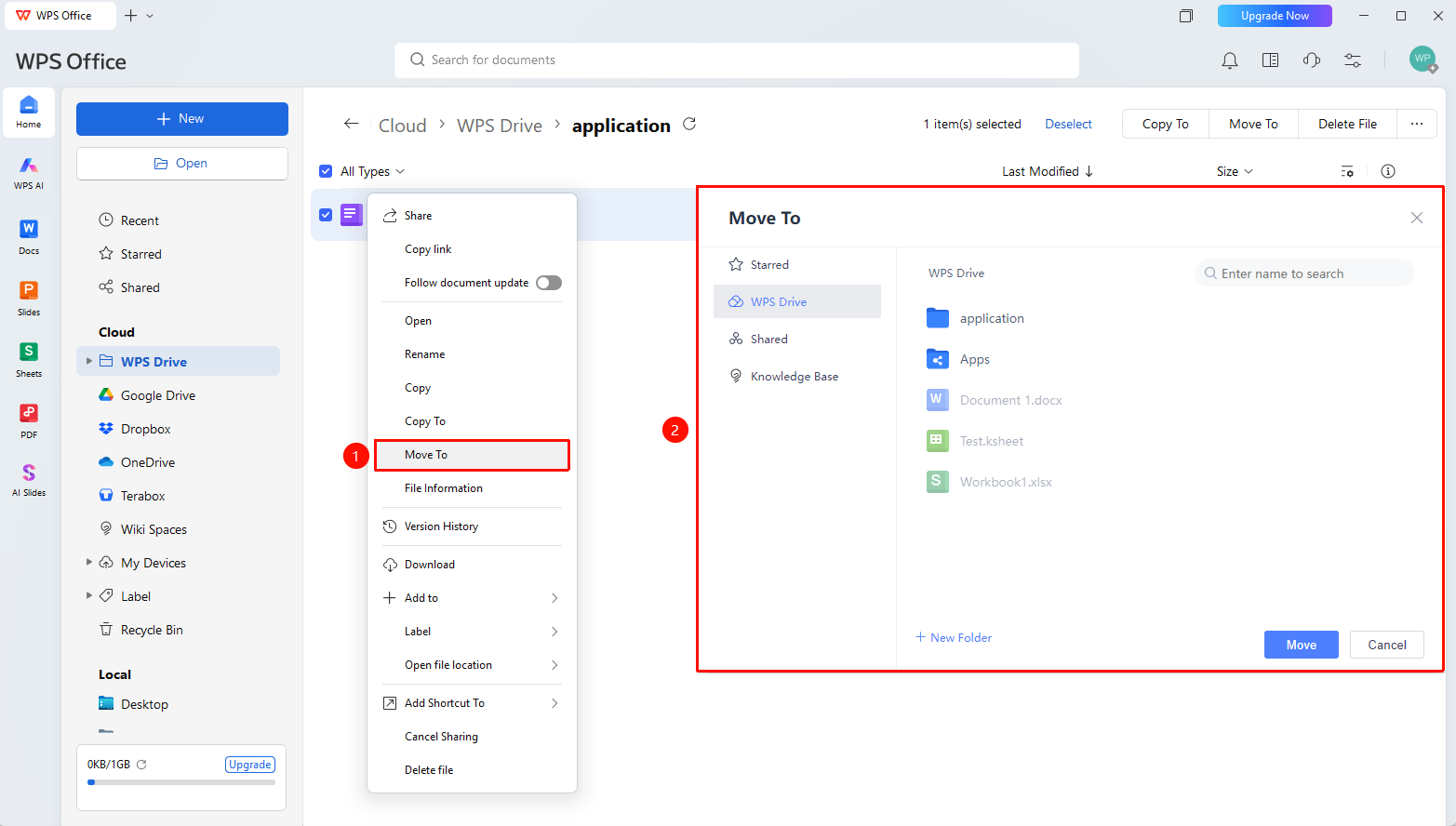
Task: Click the notifications bell icon
Action: coord(1230,60)
